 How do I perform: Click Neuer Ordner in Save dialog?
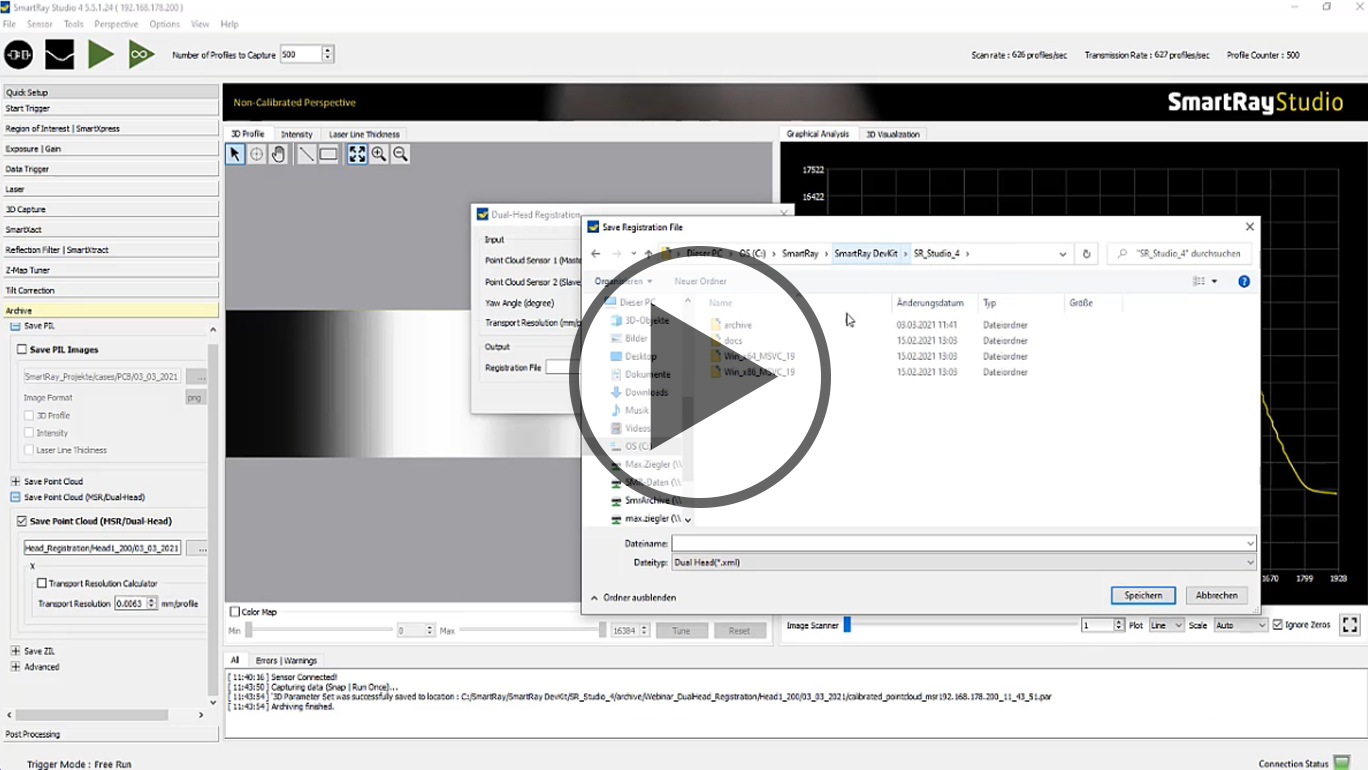click(x=700, y=282)
